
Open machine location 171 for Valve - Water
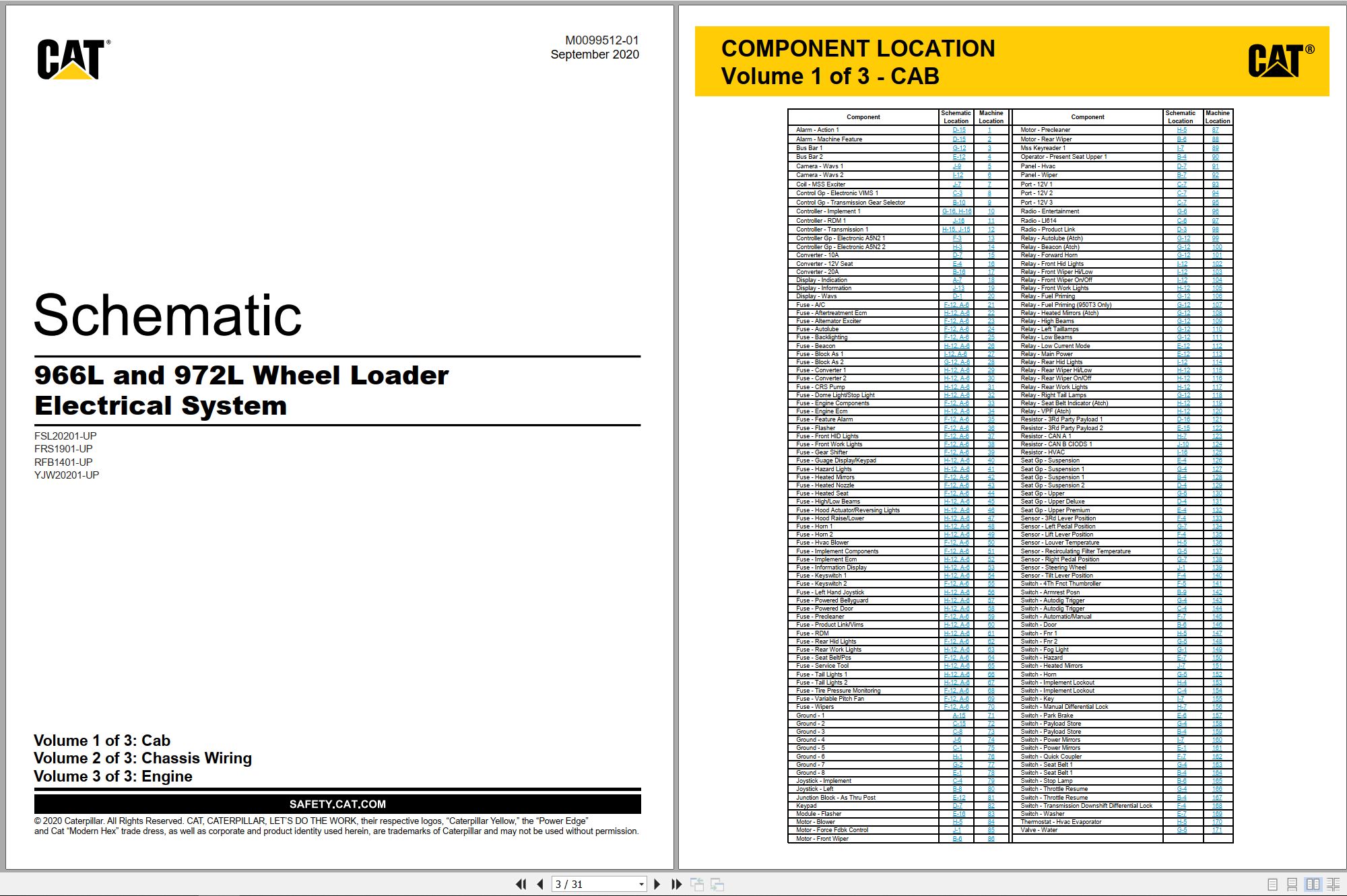point(1217,830)
